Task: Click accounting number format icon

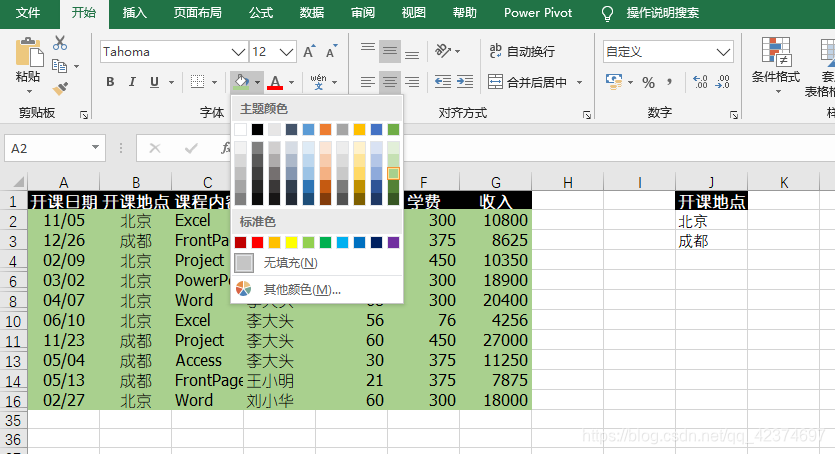Action: click(614, 82)
